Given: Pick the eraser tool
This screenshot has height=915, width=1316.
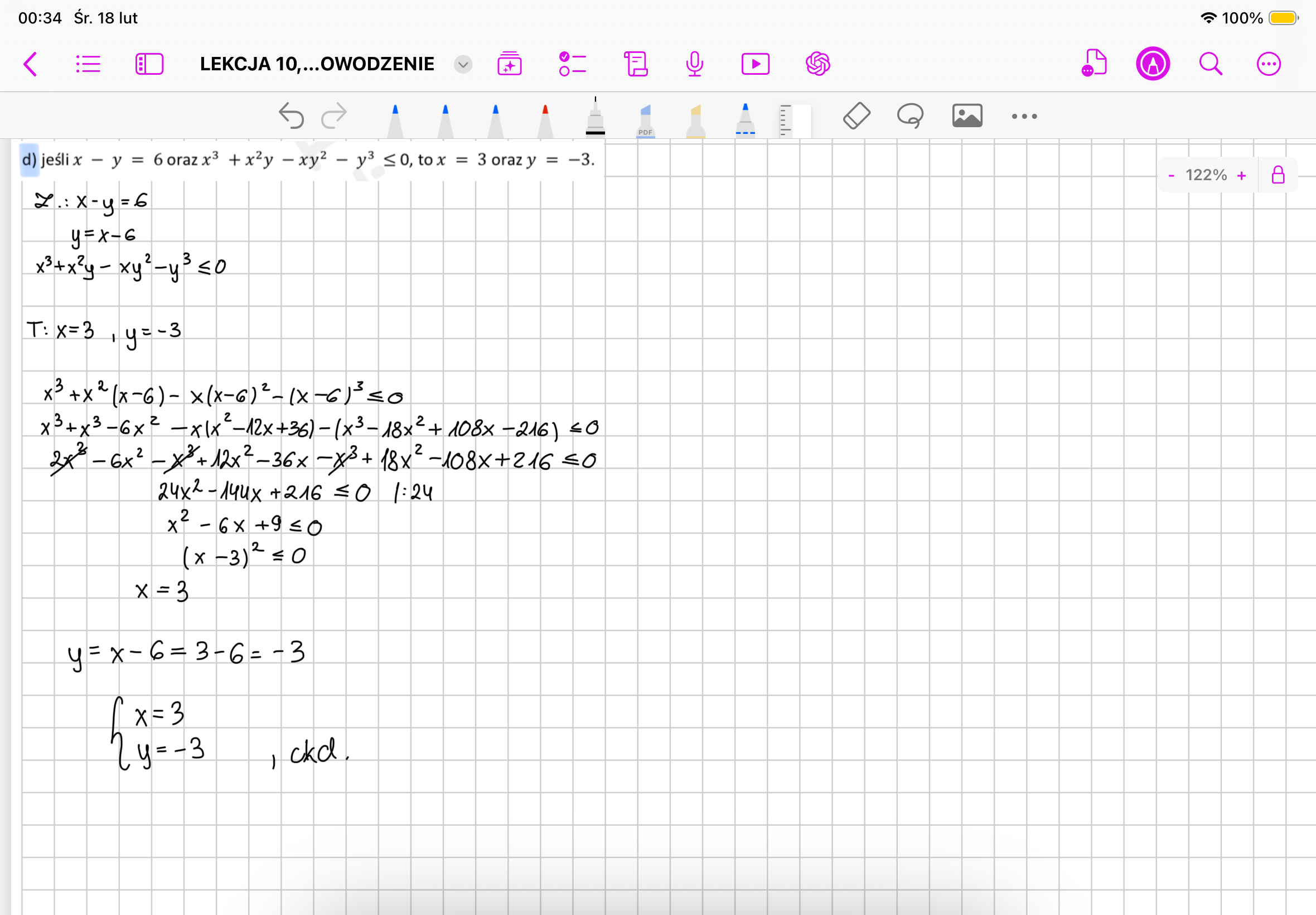Looking at the screenshot, I should point(857,115).
